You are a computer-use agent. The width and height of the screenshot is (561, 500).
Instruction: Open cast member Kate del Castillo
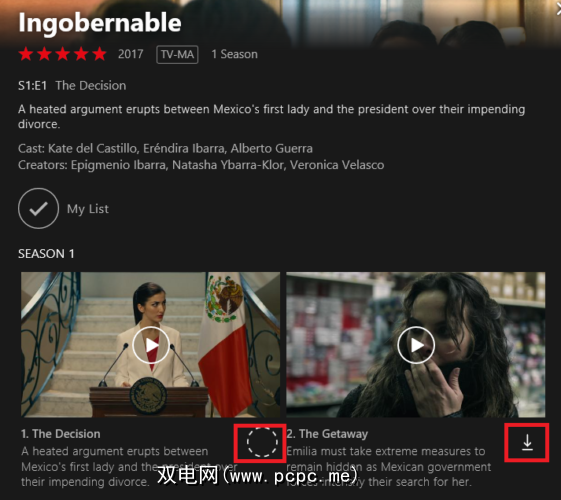[x=93, y=148]
